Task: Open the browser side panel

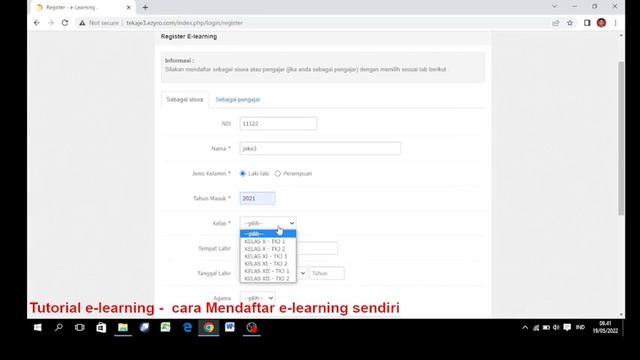Action: [x=587, y=23]
